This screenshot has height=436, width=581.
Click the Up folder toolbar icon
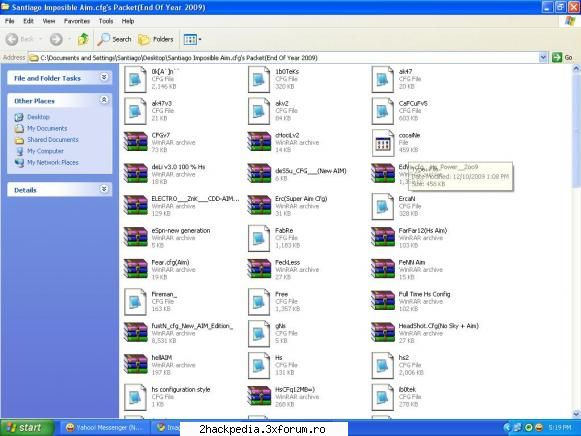tap(83, 39)
